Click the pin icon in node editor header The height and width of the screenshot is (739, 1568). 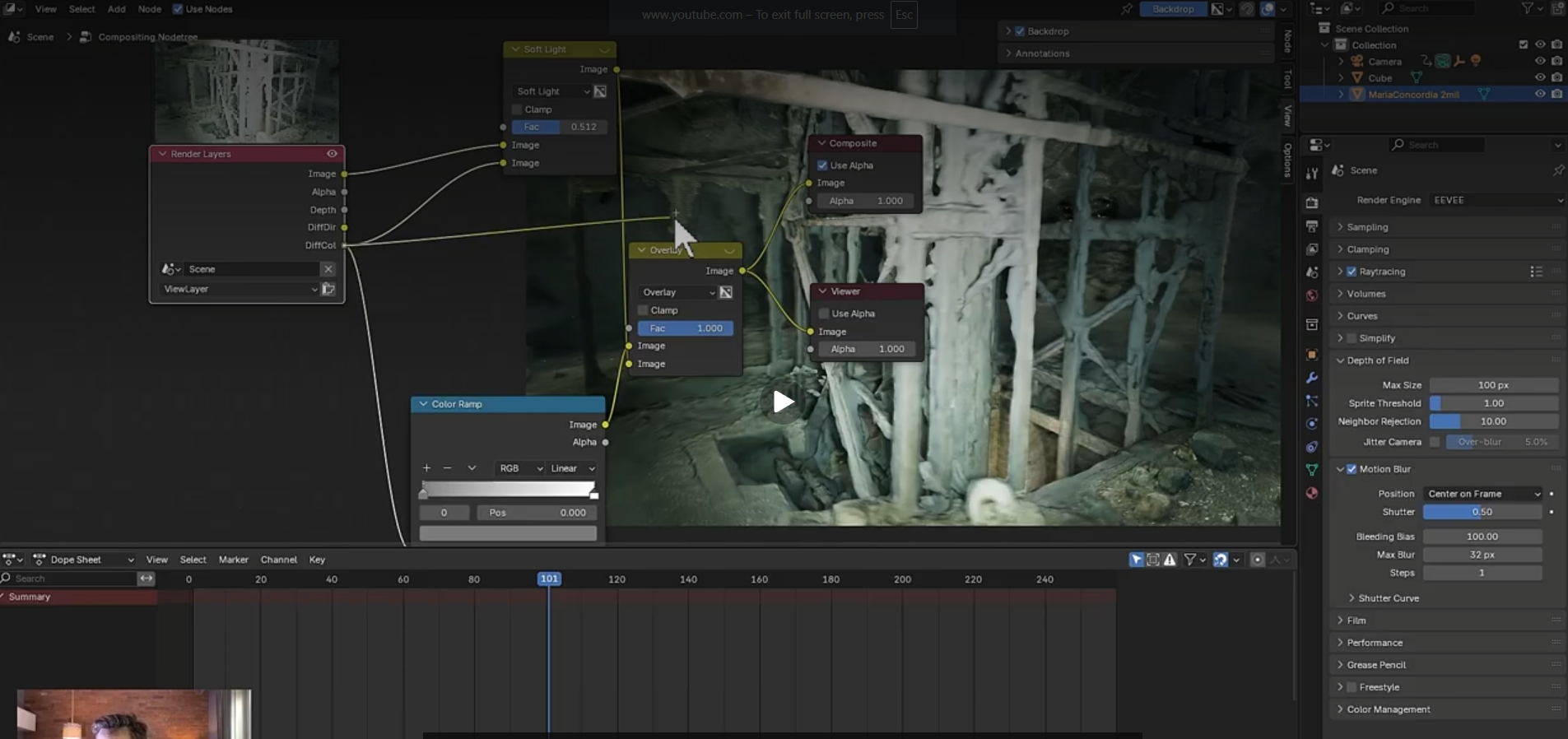pyautogui.click(x=1127, y=9)
